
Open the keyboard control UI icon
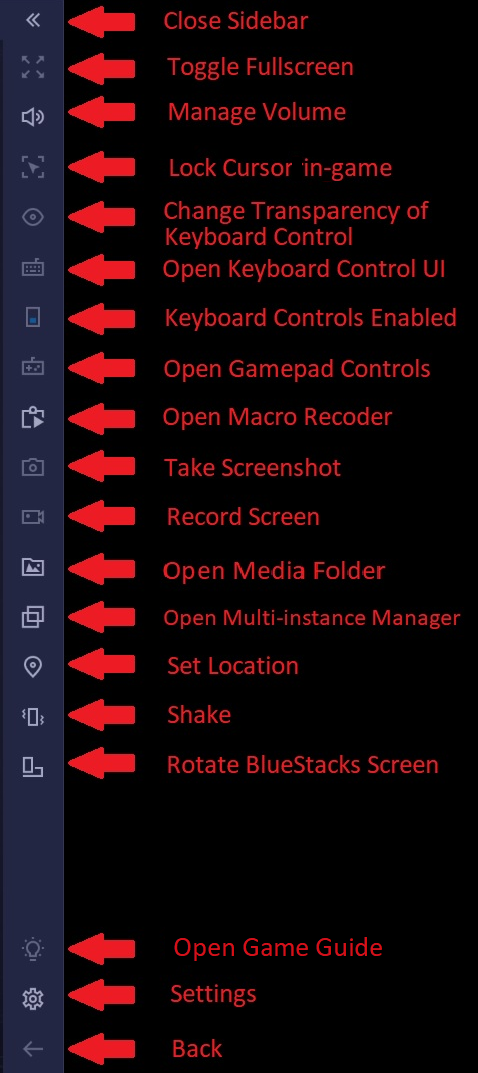[33, 268]
